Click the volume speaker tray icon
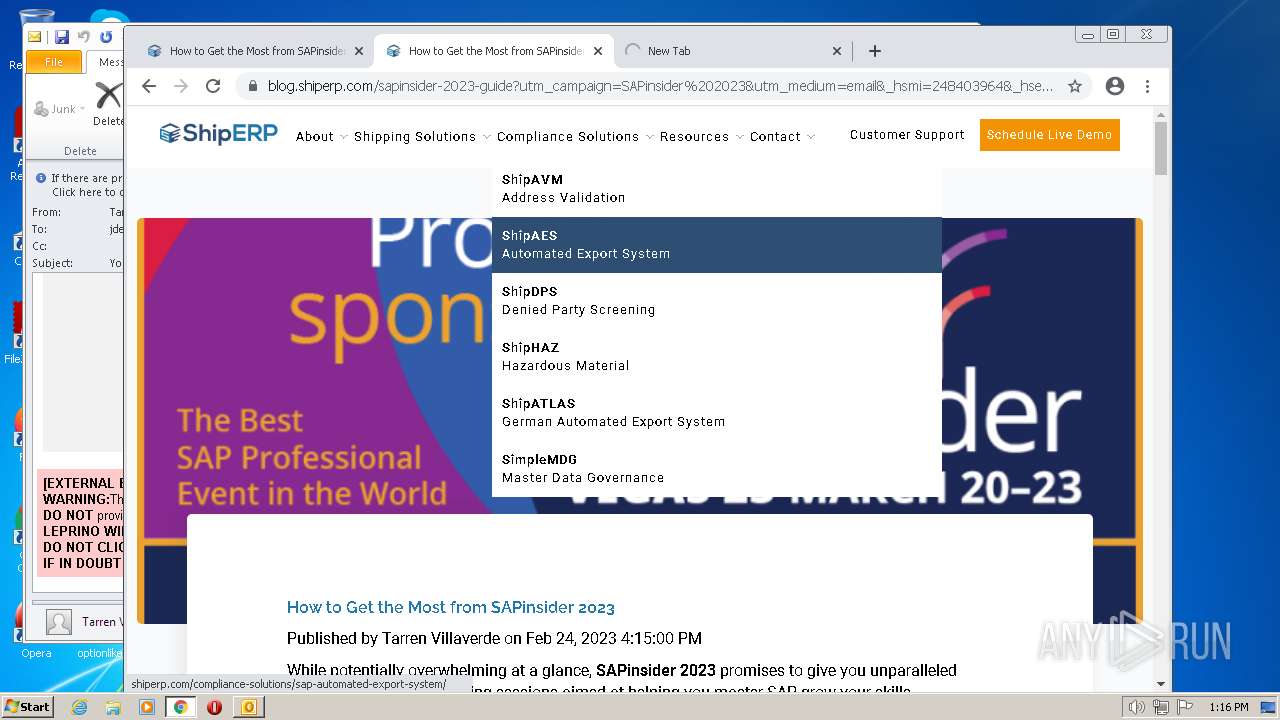 [1136, 707]
